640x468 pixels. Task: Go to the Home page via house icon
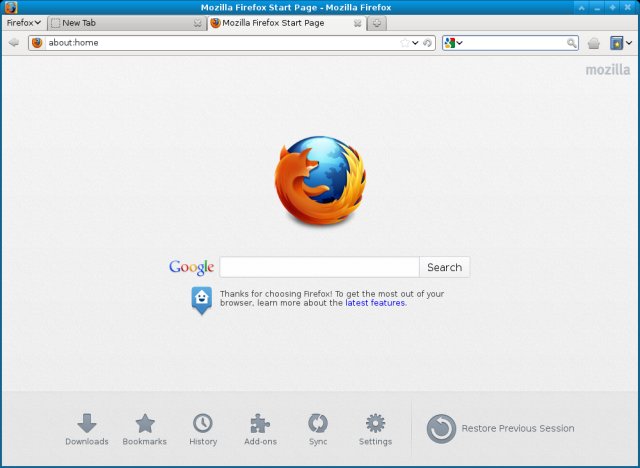(x=594, y=43)
